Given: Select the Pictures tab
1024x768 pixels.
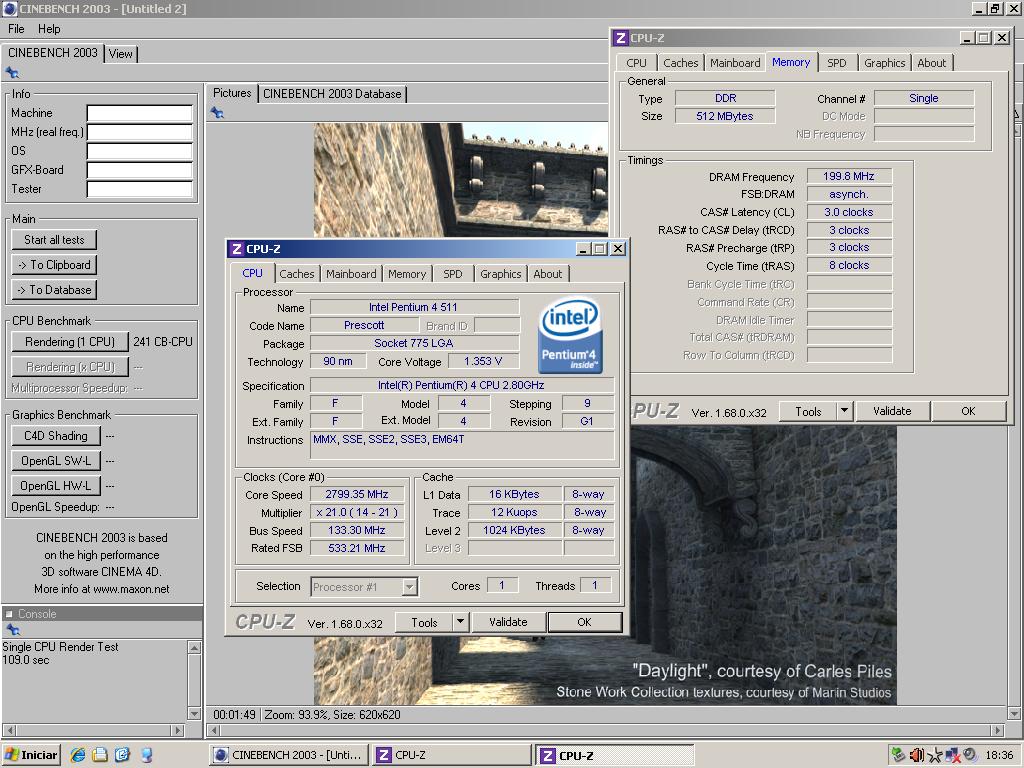Looking at the screenshot, I should [x=232, y=93].
